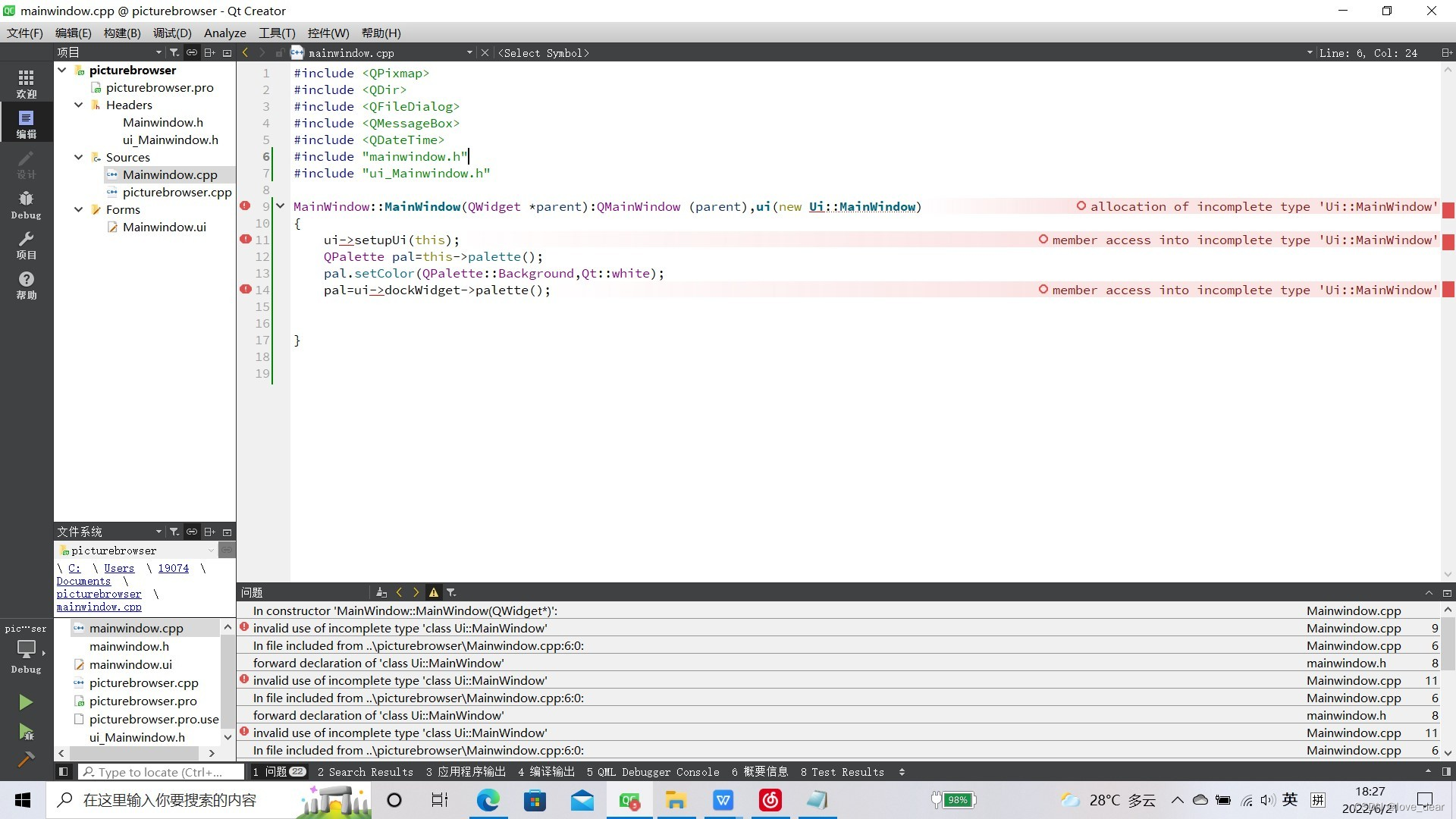
Task: Switch to the 2 Search Results tab
Action: (x=366, y=772)
